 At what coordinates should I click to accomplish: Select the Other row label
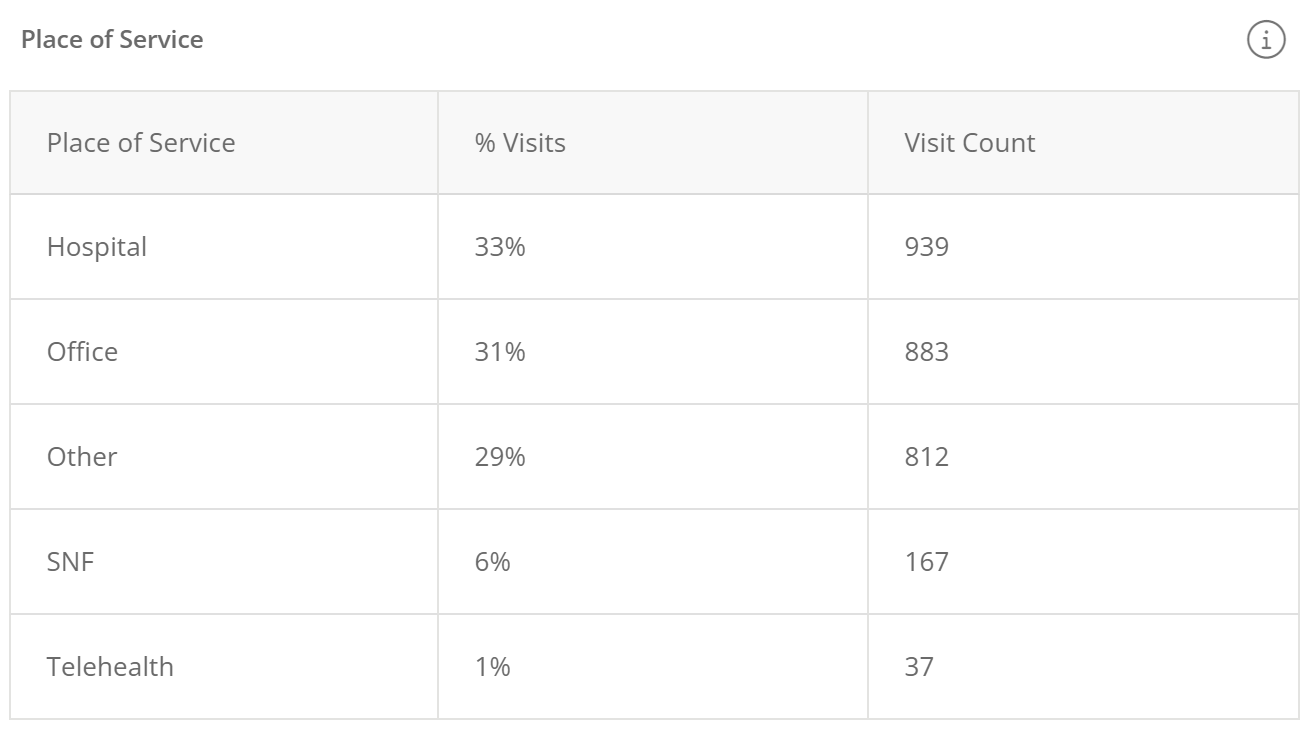coord(82,457)
